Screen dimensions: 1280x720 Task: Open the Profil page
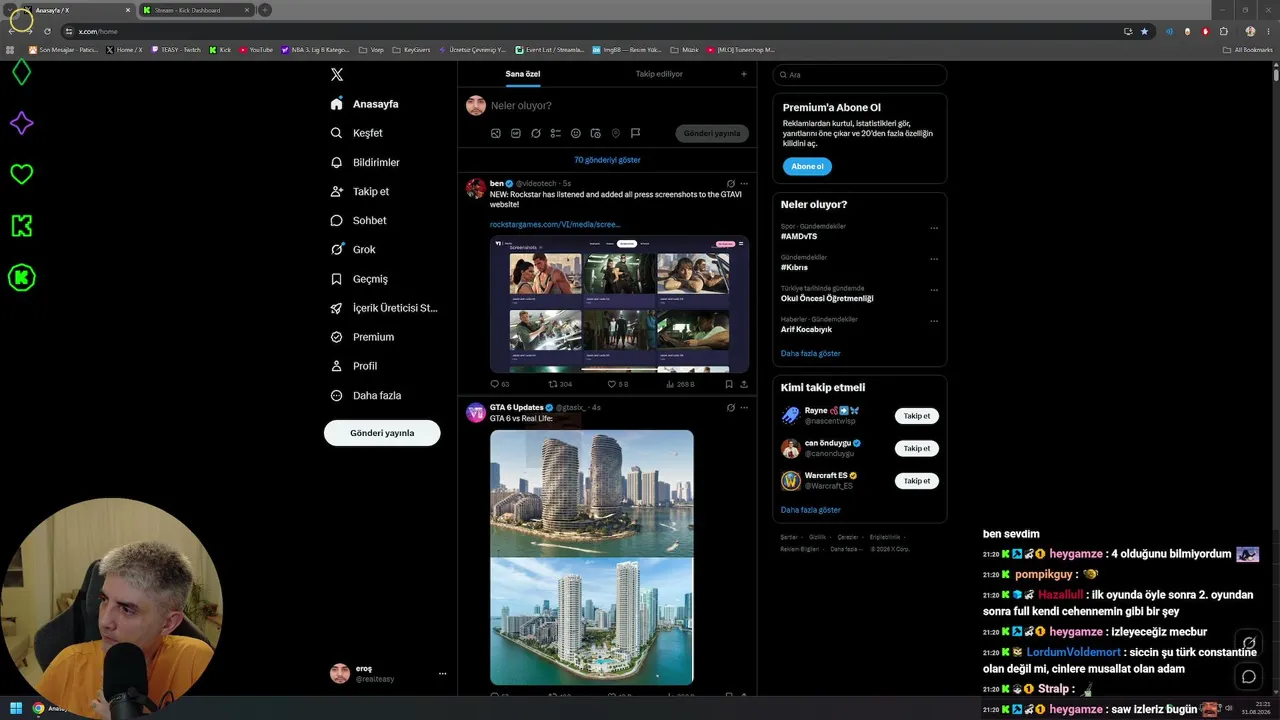pos(354,366)
